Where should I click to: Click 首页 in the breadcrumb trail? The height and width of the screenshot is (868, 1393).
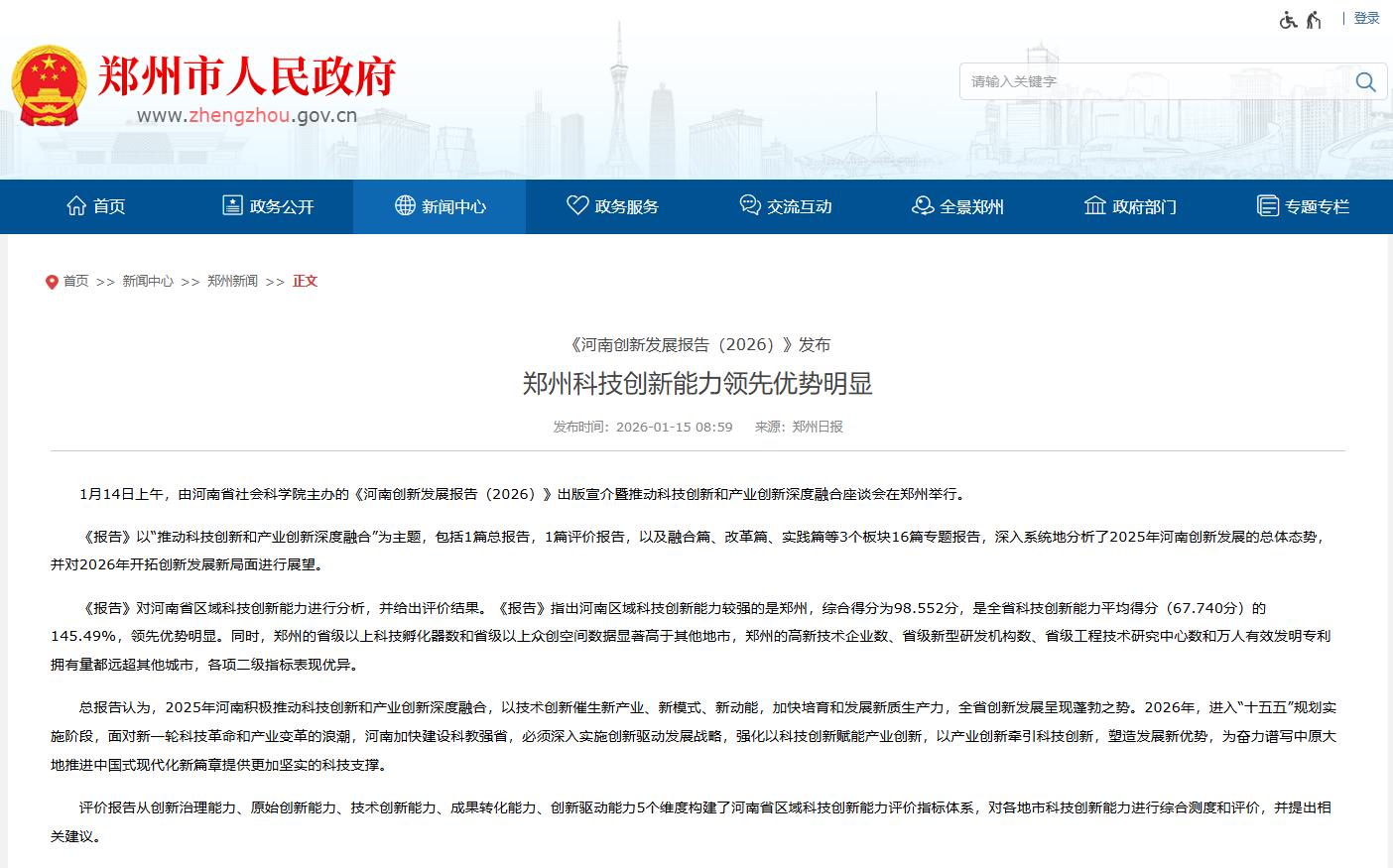coord(76,282)
